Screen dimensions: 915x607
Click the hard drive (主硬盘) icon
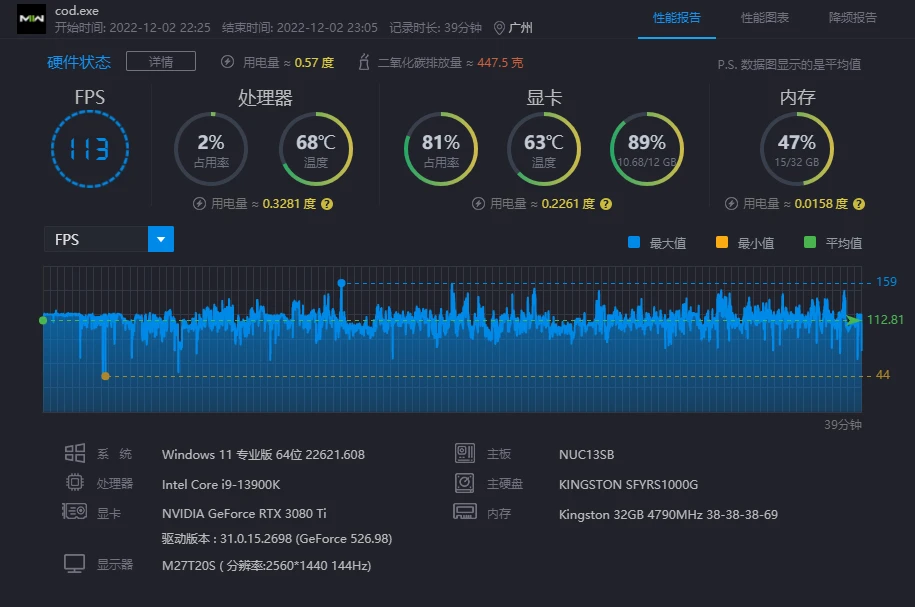coord(464,483)
